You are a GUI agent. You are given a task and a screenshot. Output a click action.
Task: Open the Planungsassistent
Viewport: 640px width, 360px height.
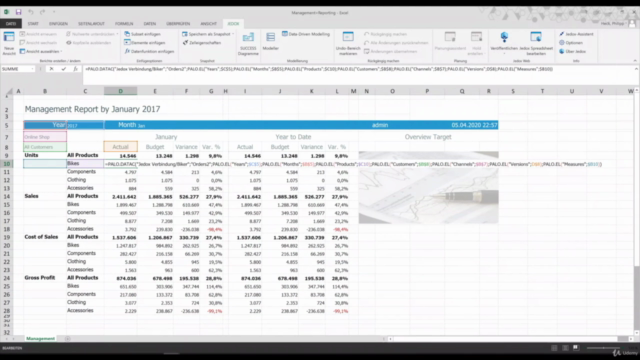(450, 41)
